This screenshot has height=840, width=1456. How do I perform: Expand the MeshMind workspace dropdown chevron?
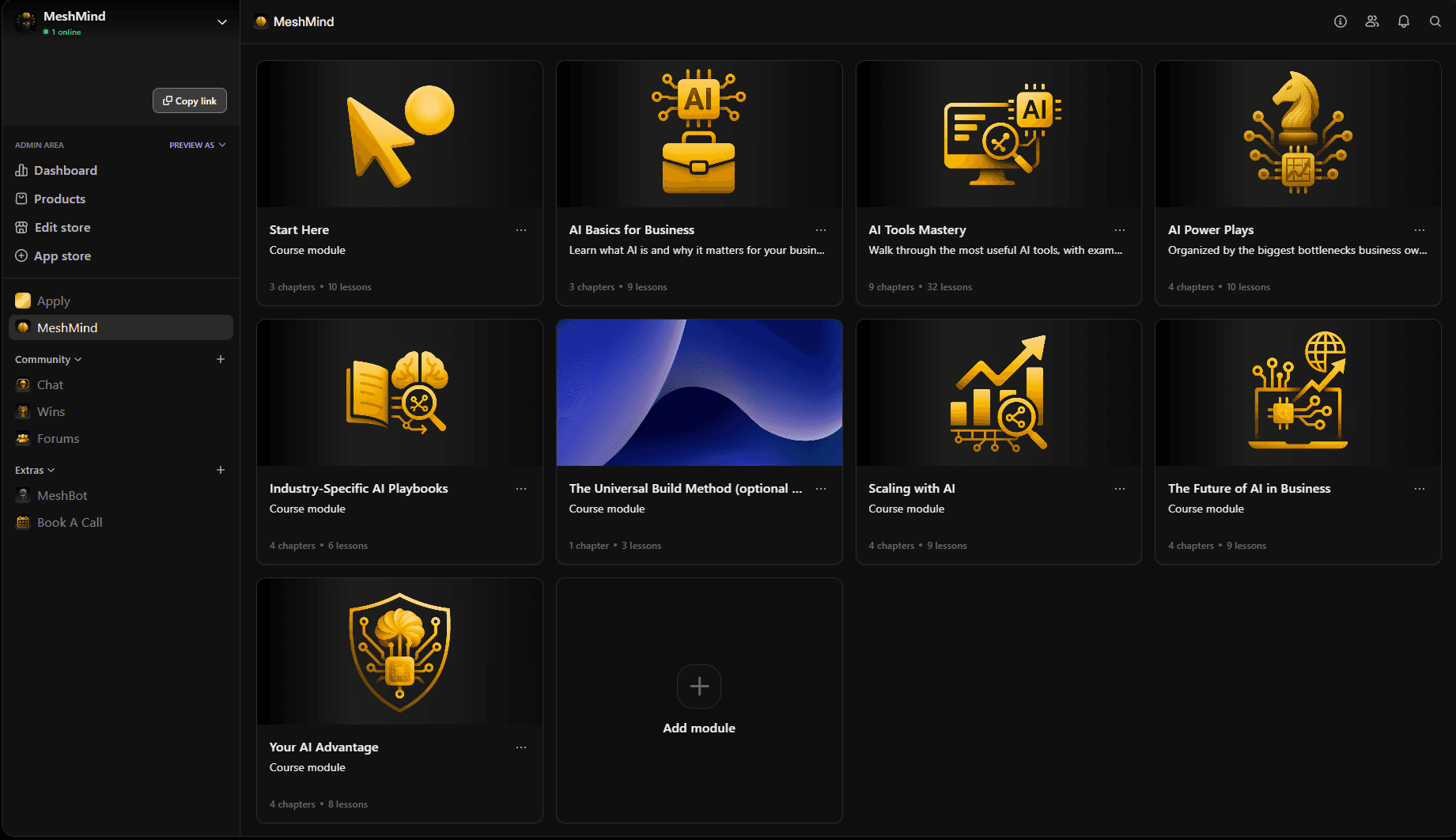pos(222,22)
